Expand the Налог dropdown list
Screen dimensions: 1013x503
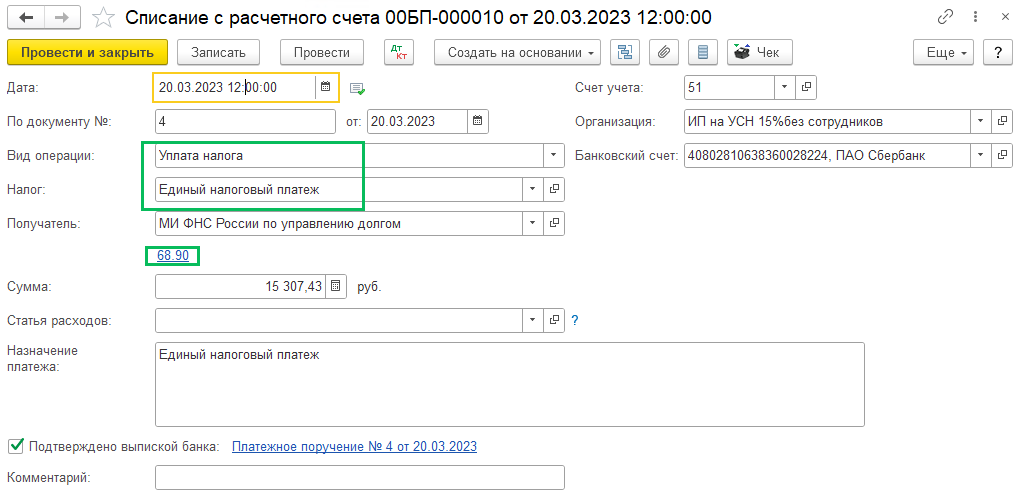point(533,189)
